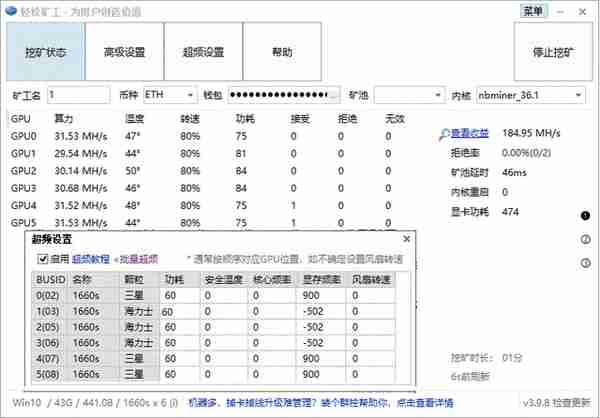Open the 查看收益 earnings link
The height and width of the screenshot is (418, 600).
[x=470, y=134]
